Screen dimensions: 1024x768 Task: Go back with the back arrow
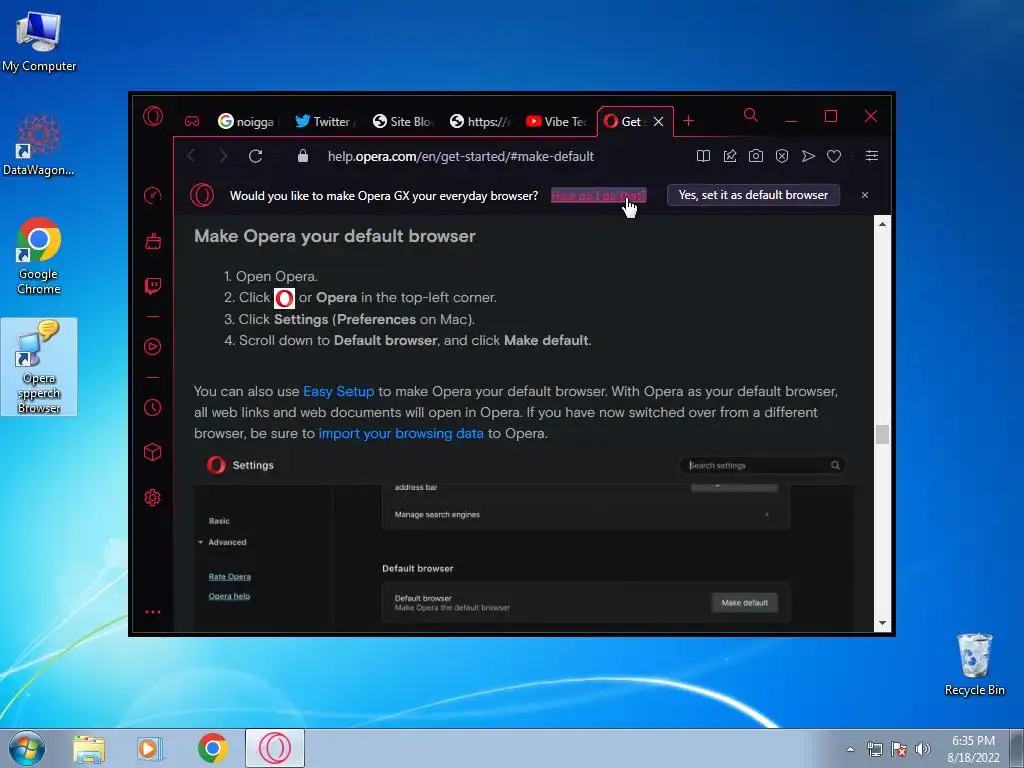click(191, 156)
